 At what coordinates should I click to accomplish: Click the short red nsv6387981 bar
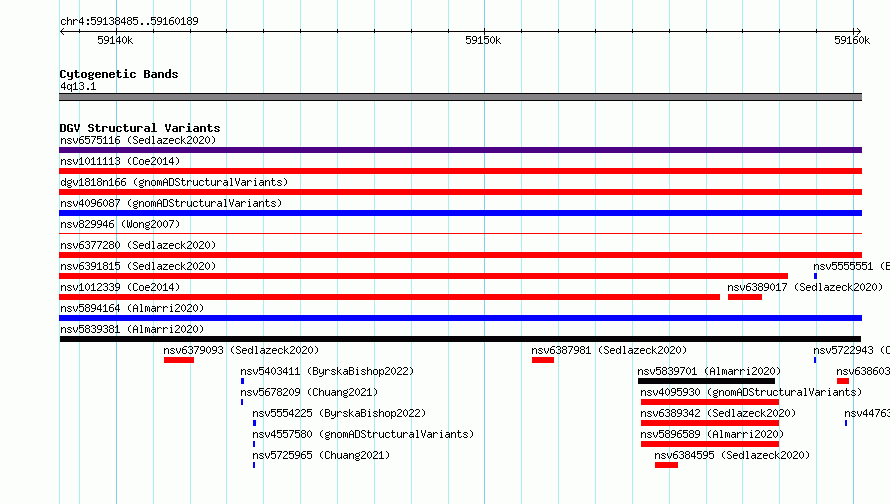pyautogui.click(x=543, y=360)
